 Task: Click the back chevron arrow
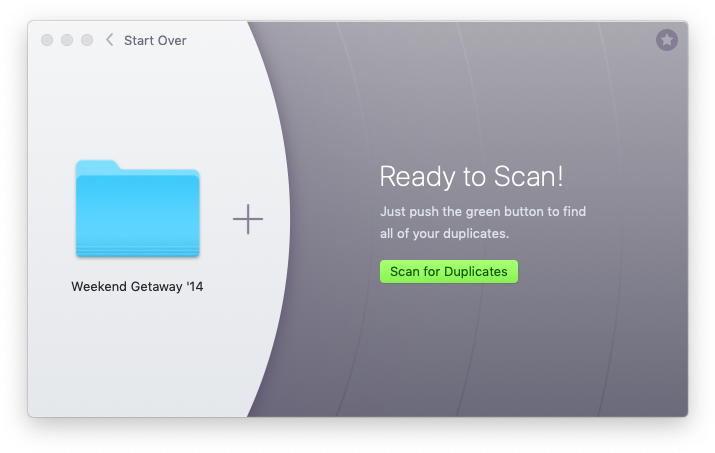[109, 40]
